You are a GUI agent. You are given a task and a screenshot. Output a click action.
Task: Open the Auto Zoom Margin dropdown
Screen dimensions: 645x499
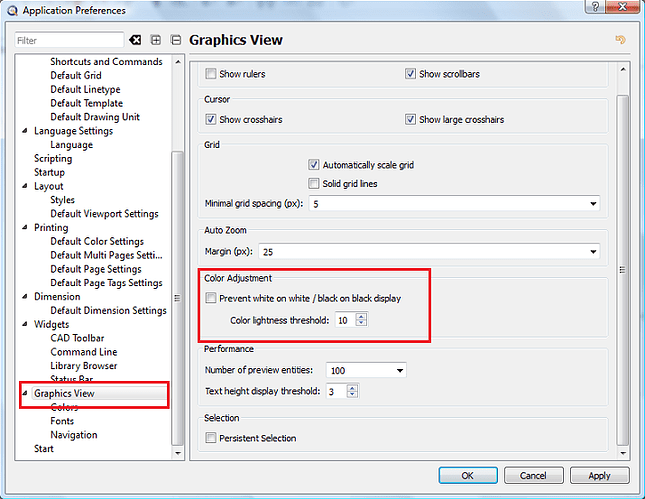point(593,251)
